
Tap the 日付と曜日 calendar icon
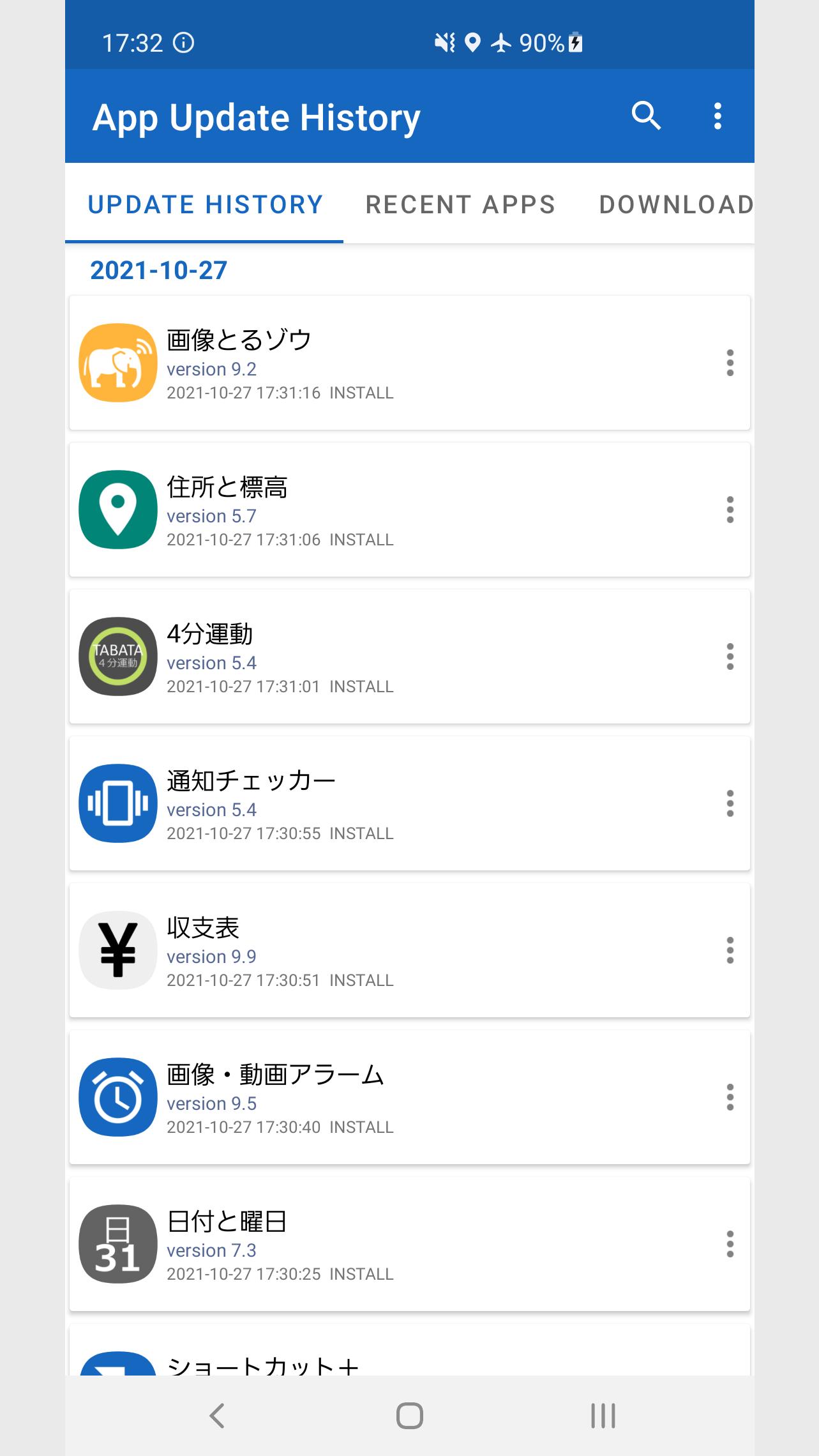pyautogui.click(x=118, y=1244)
